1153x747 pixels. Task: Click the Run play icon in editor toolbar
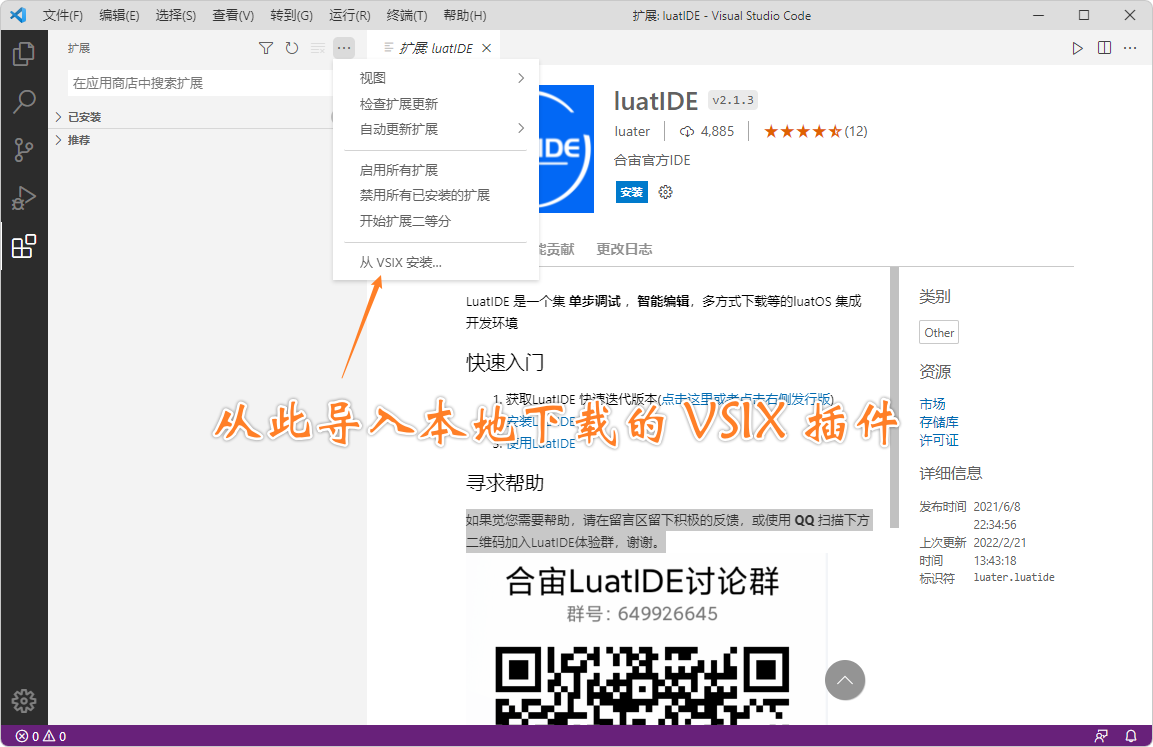pos(1077,49)
